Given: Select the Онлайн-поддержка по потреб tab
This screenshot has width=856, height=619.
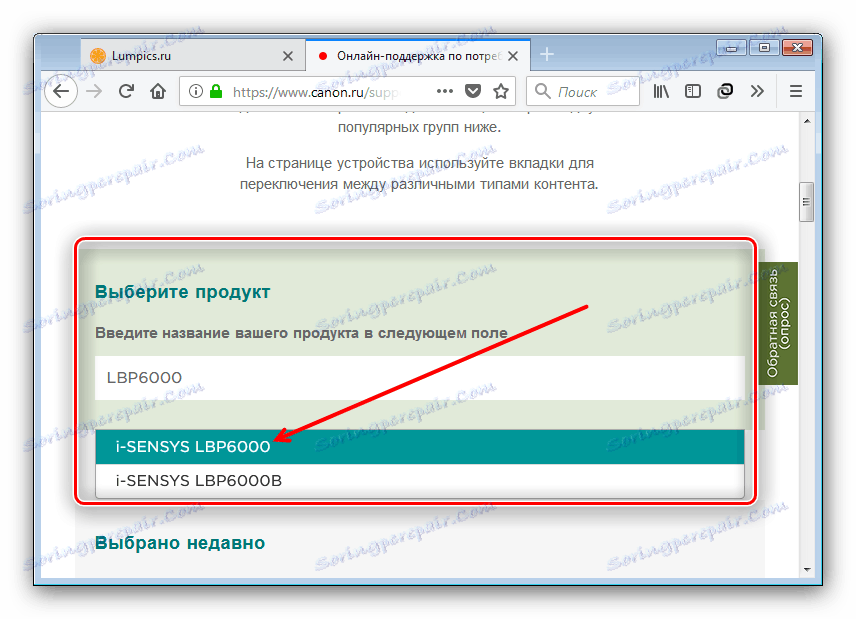Looking at the screenshot, I should [418, 55].
